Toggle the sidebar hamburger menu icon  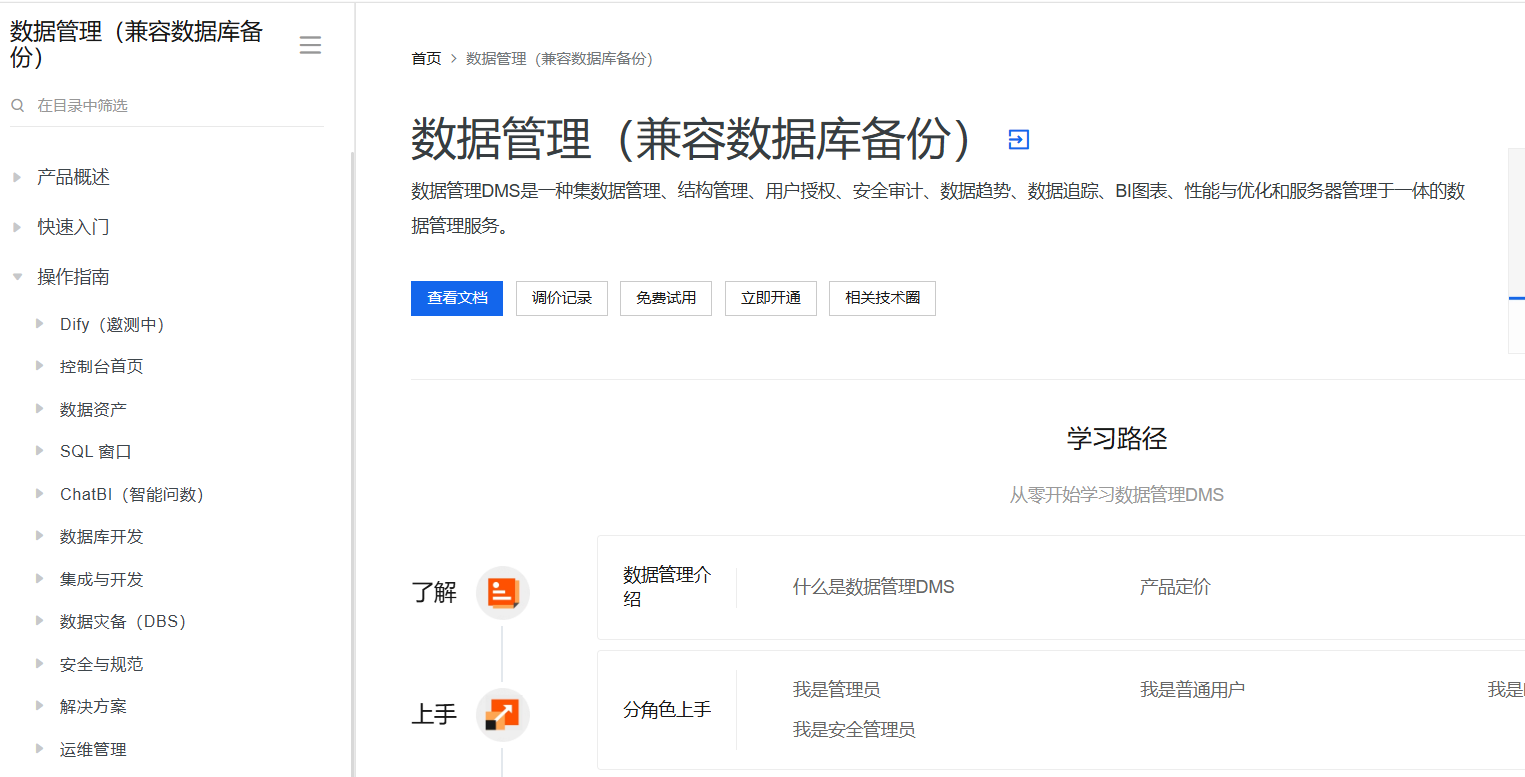[310, 45]
